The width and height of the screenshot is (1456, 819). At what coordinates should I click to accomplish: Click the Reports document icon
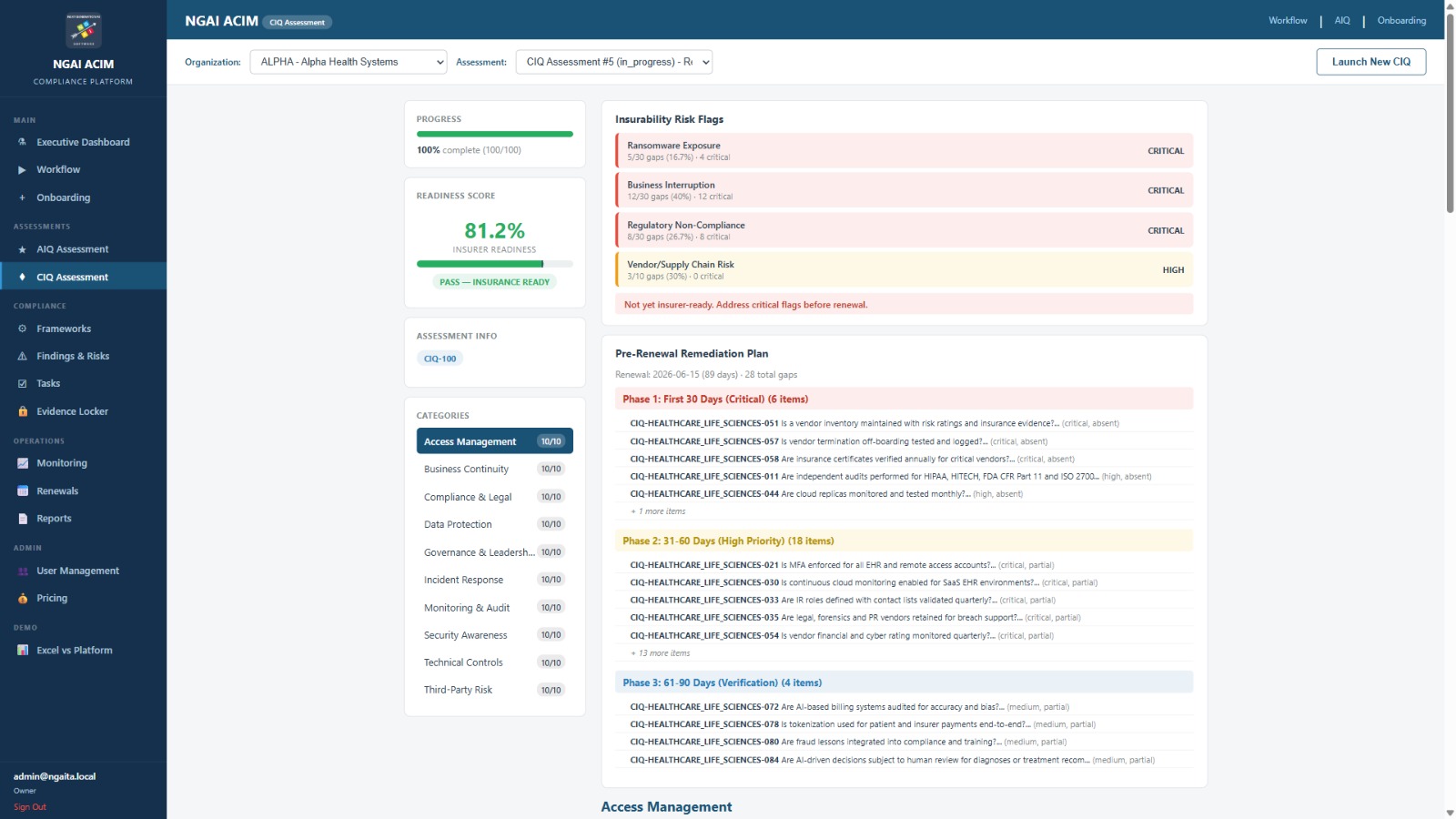23,519
